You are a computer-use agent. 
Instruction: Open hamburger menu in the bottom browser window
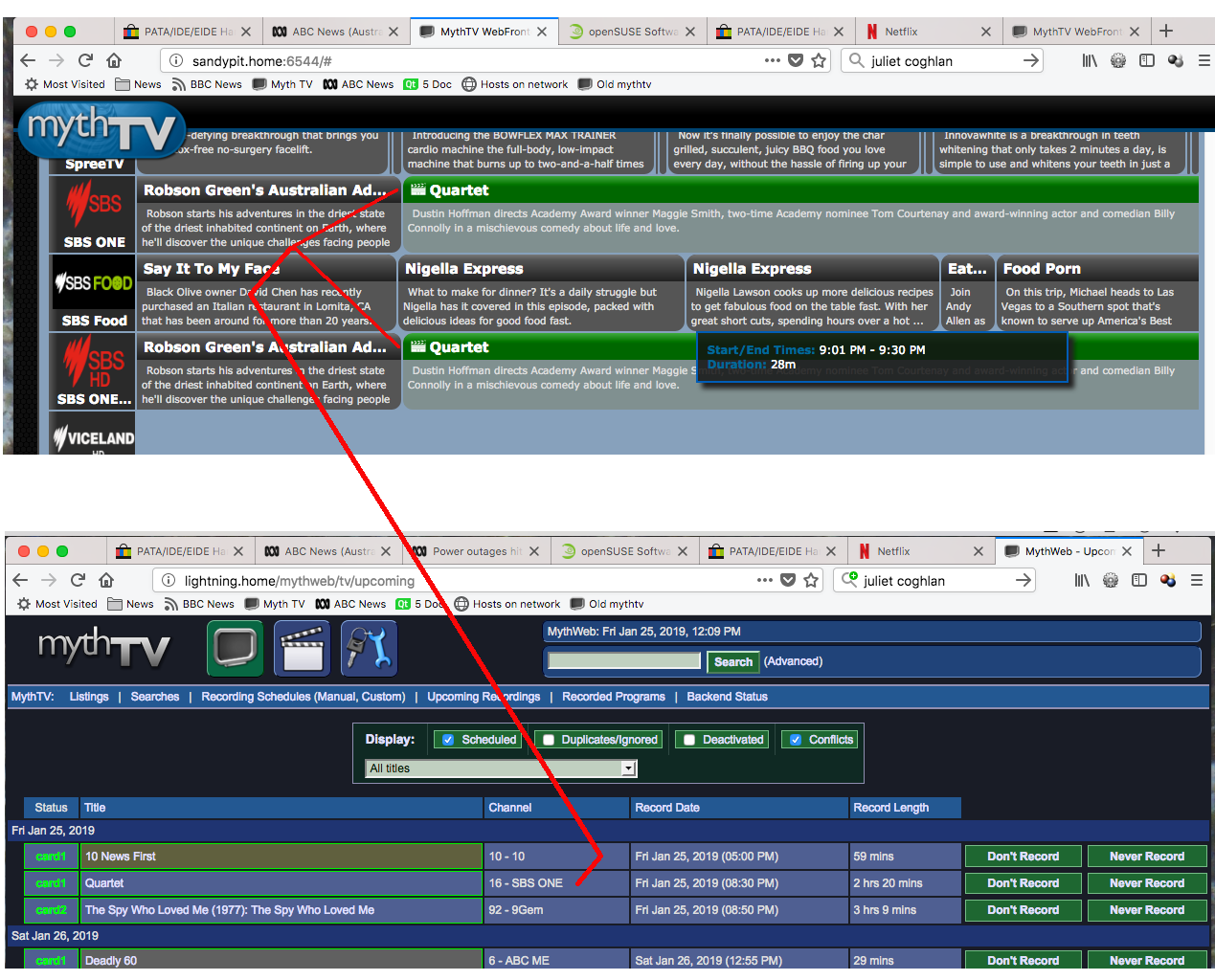(x=1196, y=580)
